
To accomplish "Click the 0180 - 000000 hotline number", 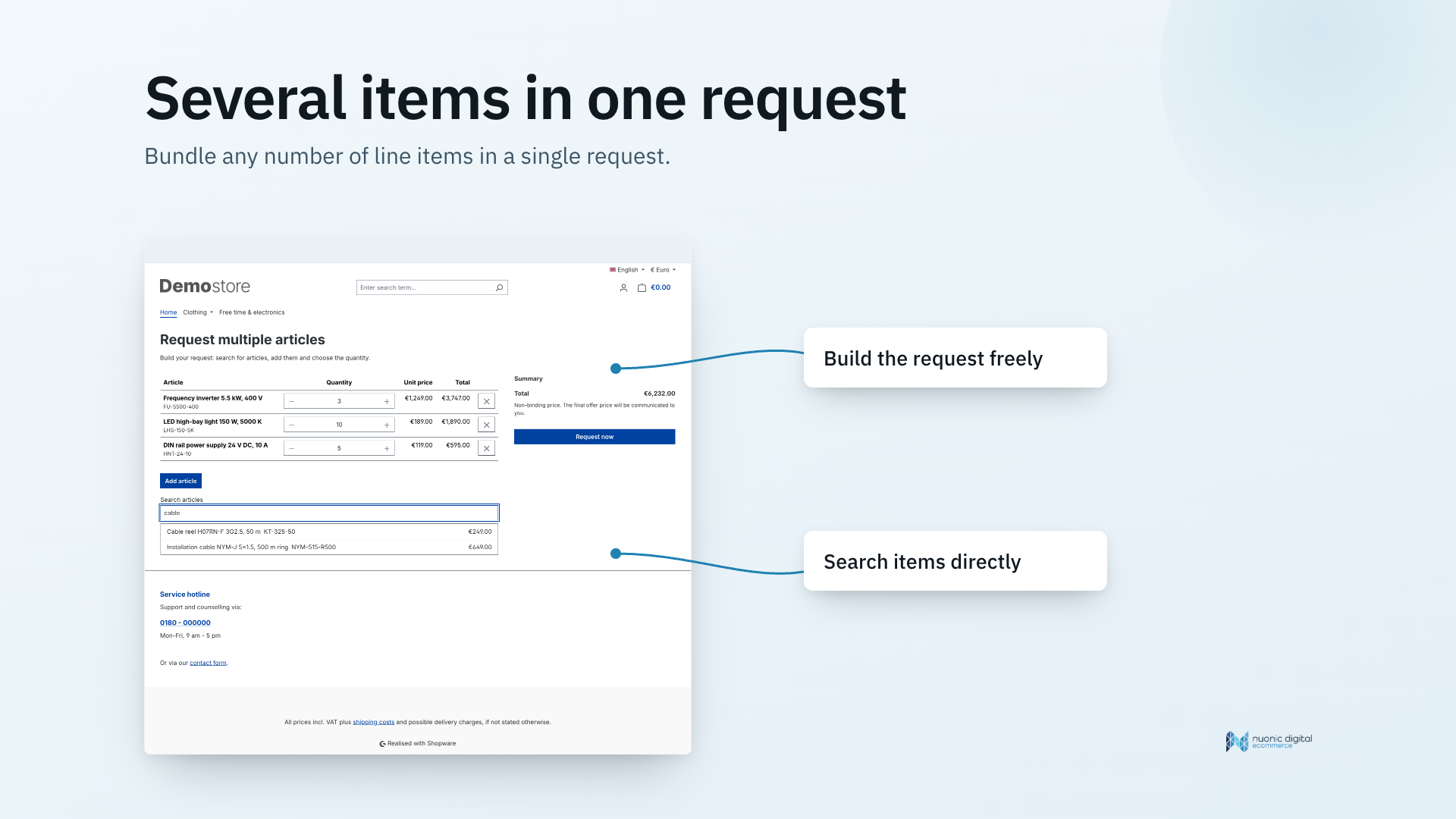I will tap(185, 623).
